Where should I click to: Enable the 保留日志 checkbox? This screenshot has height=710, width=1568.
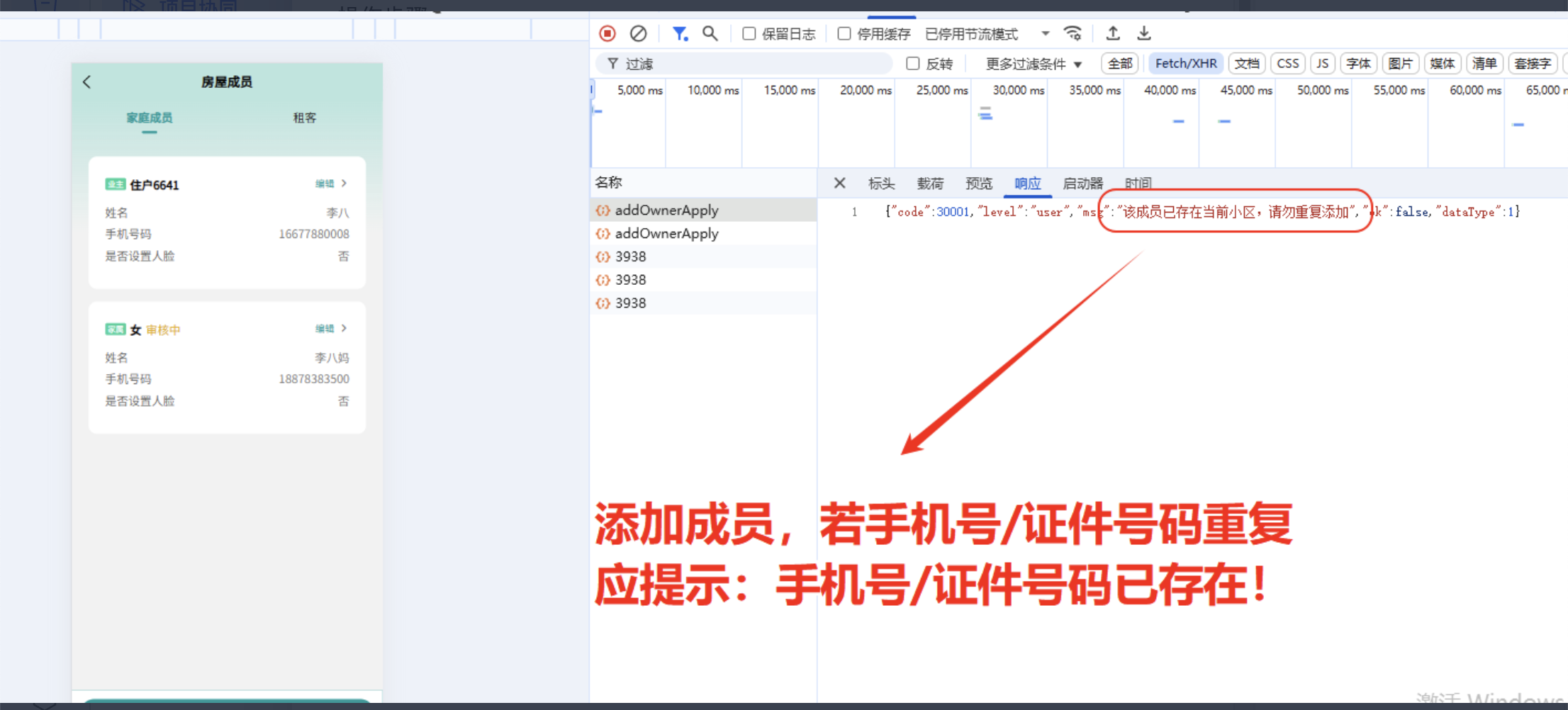pyautogui.click(x=749, y=33)
